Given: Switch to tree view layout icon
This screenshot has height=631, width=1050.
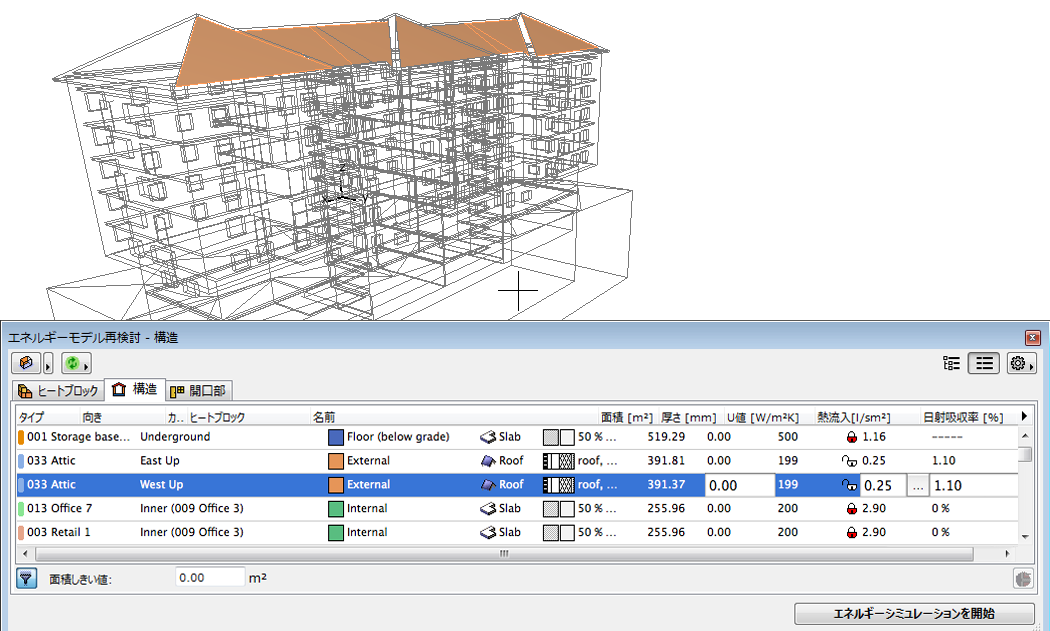Looking at the screenshot, I should (951, 363).
